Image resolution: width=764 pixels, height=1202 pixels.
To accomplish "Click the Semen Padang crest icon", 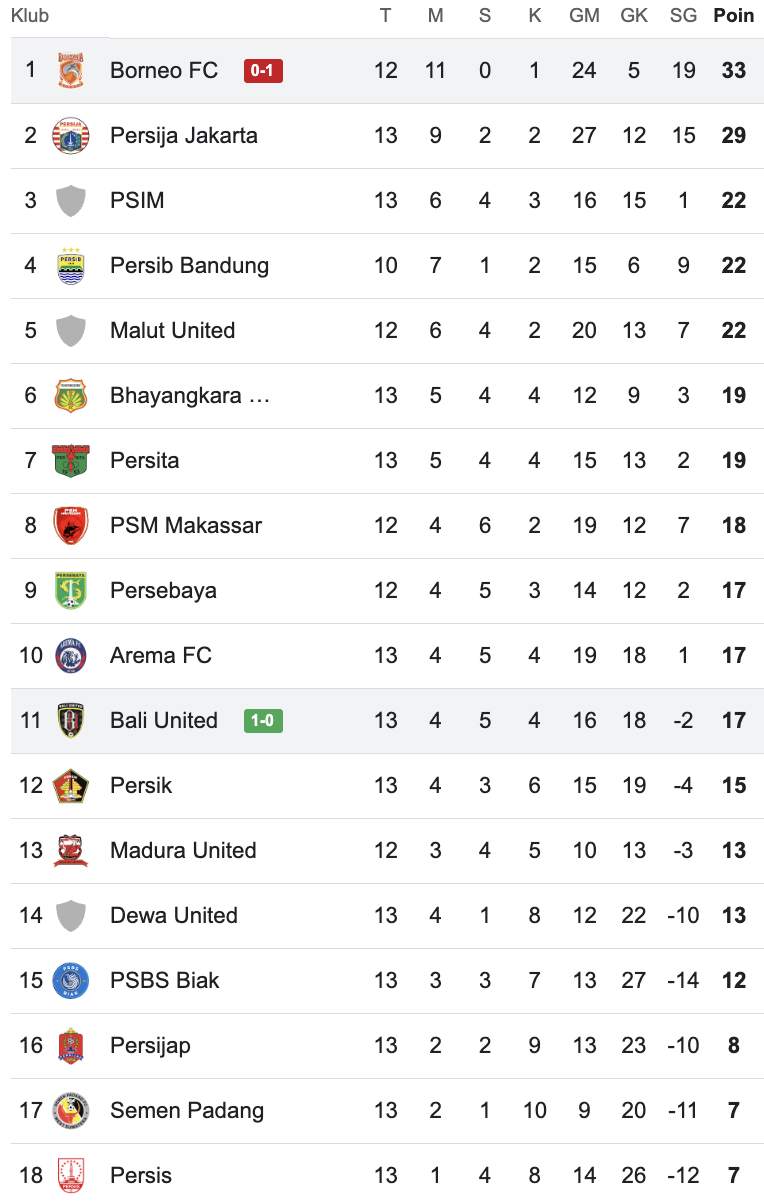I will point(71,1111).
